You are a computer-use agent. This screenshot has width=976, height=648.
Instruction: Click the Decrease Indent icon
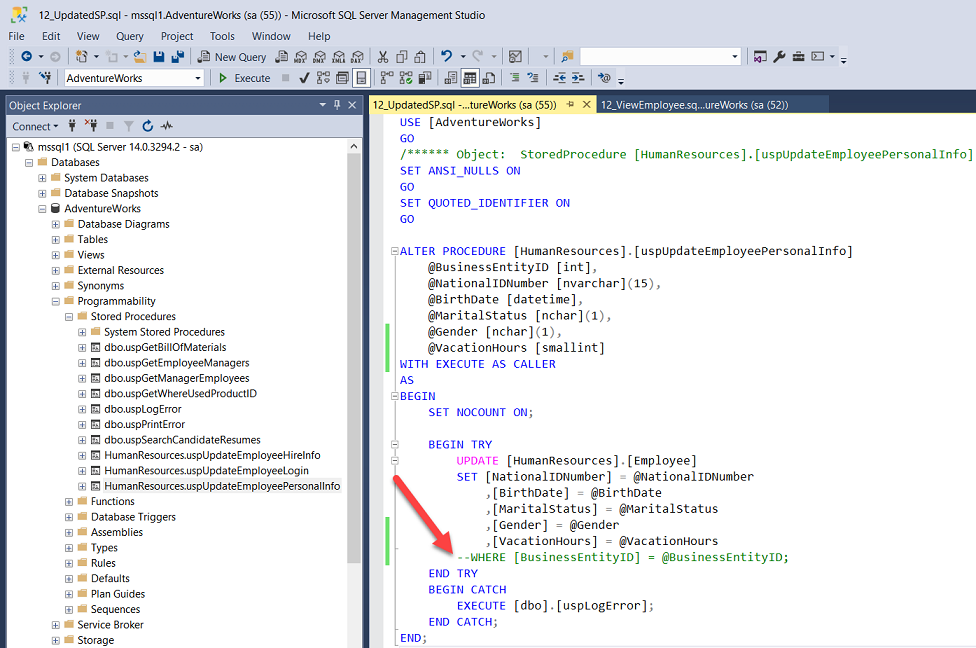(x=560, y=78)
